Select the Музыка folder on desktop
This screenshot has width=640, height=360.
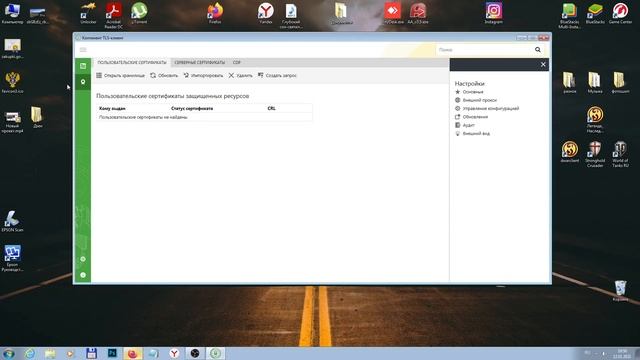pyautogui.click(x=595, y=82)
